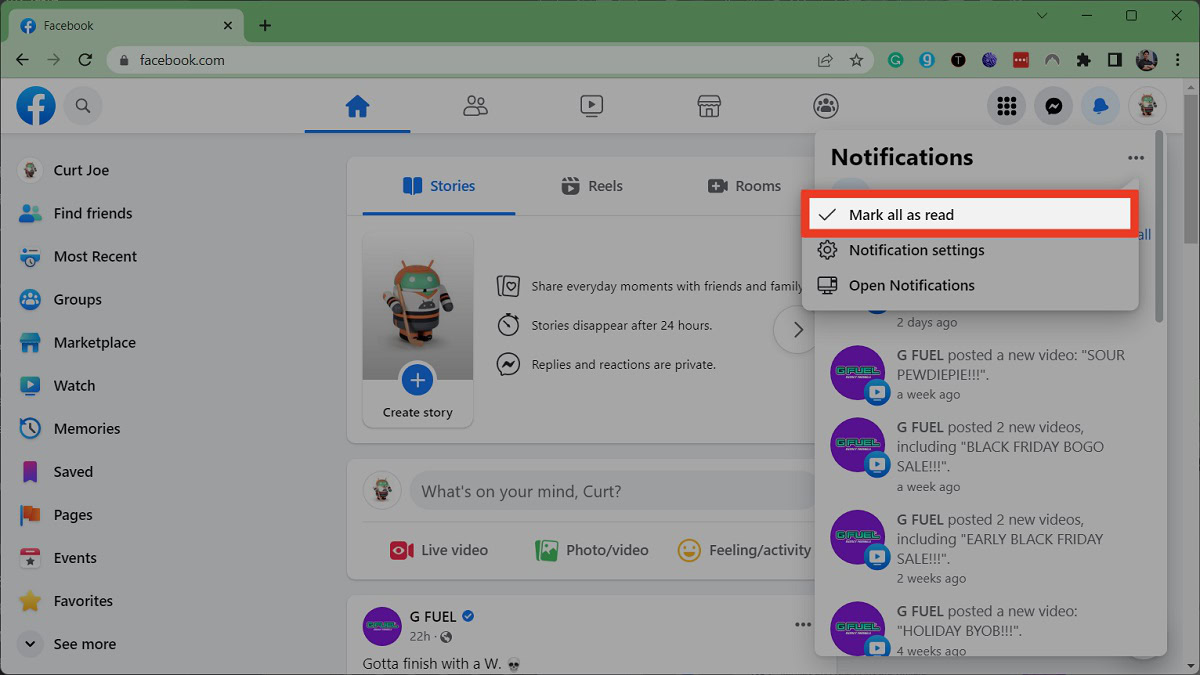Open the G FUEL post options menu
The image size is (1200, 675).
[x=802, y=625]
